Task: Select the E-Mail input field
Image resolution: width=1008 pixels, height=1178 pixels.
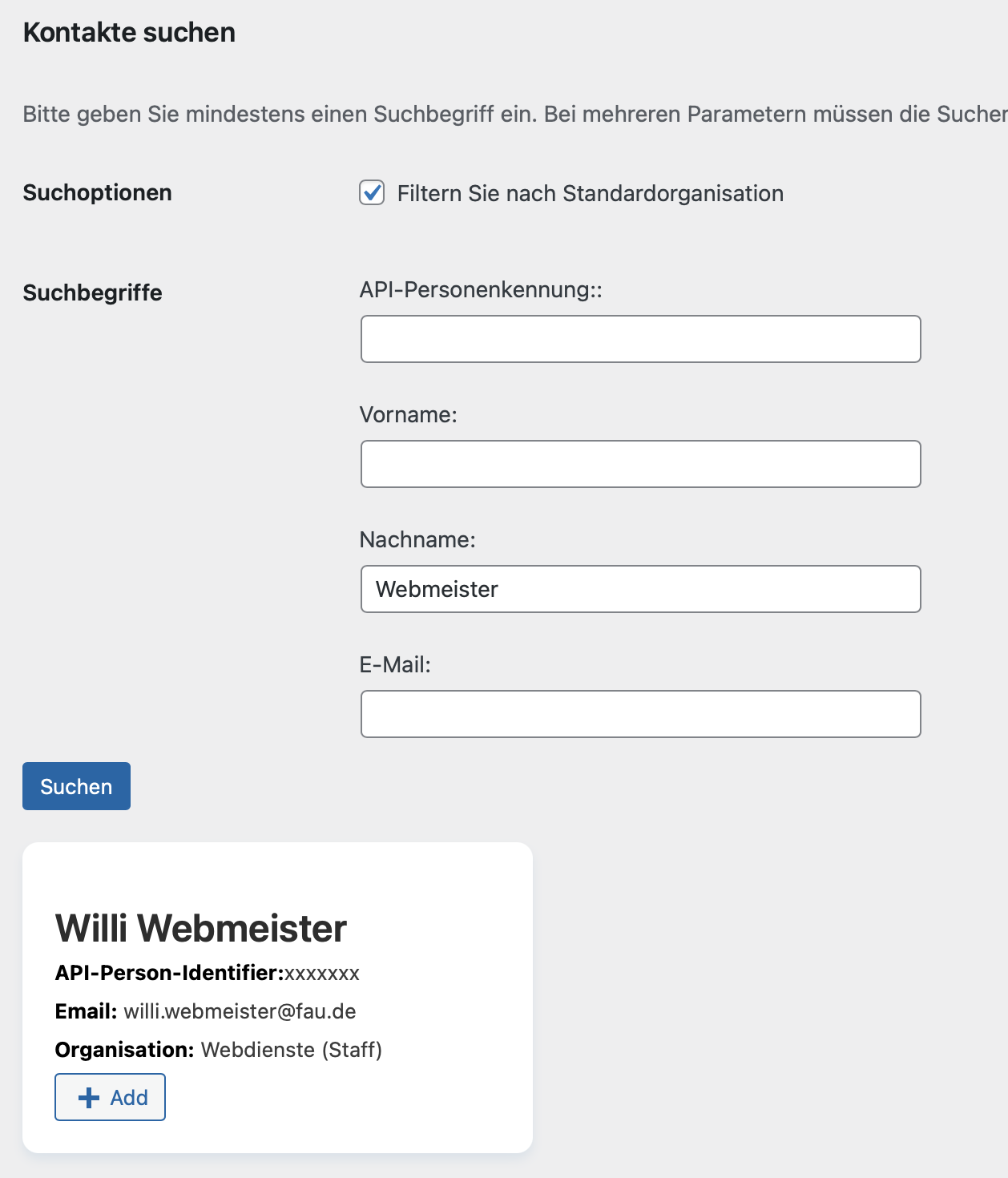Action: [x=641, y=714]
